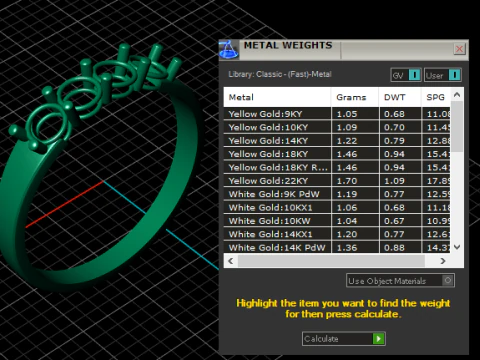Click the Metal Weights title bar
The image size is (480, 360).
(x=343, y=50)
